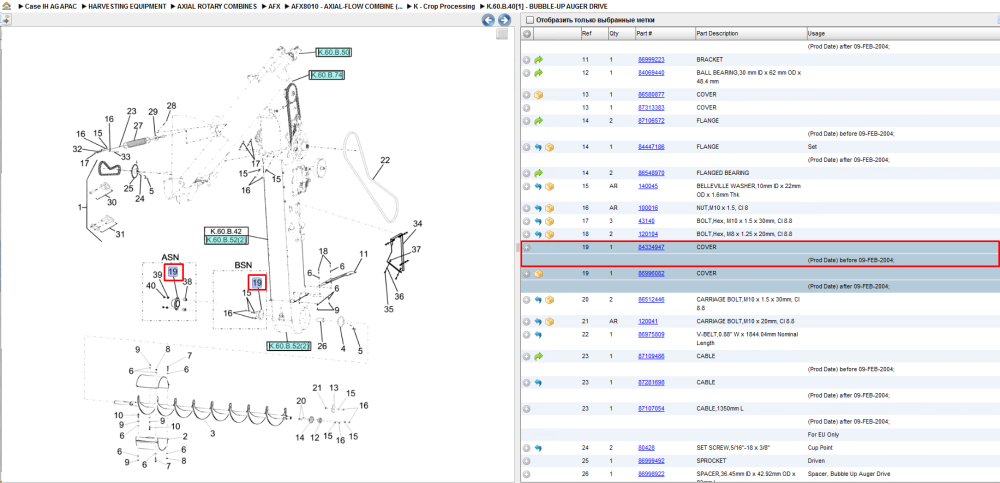
Task: Click blue arrow for part 87281698 CABLE
Action: coord(538,383)
